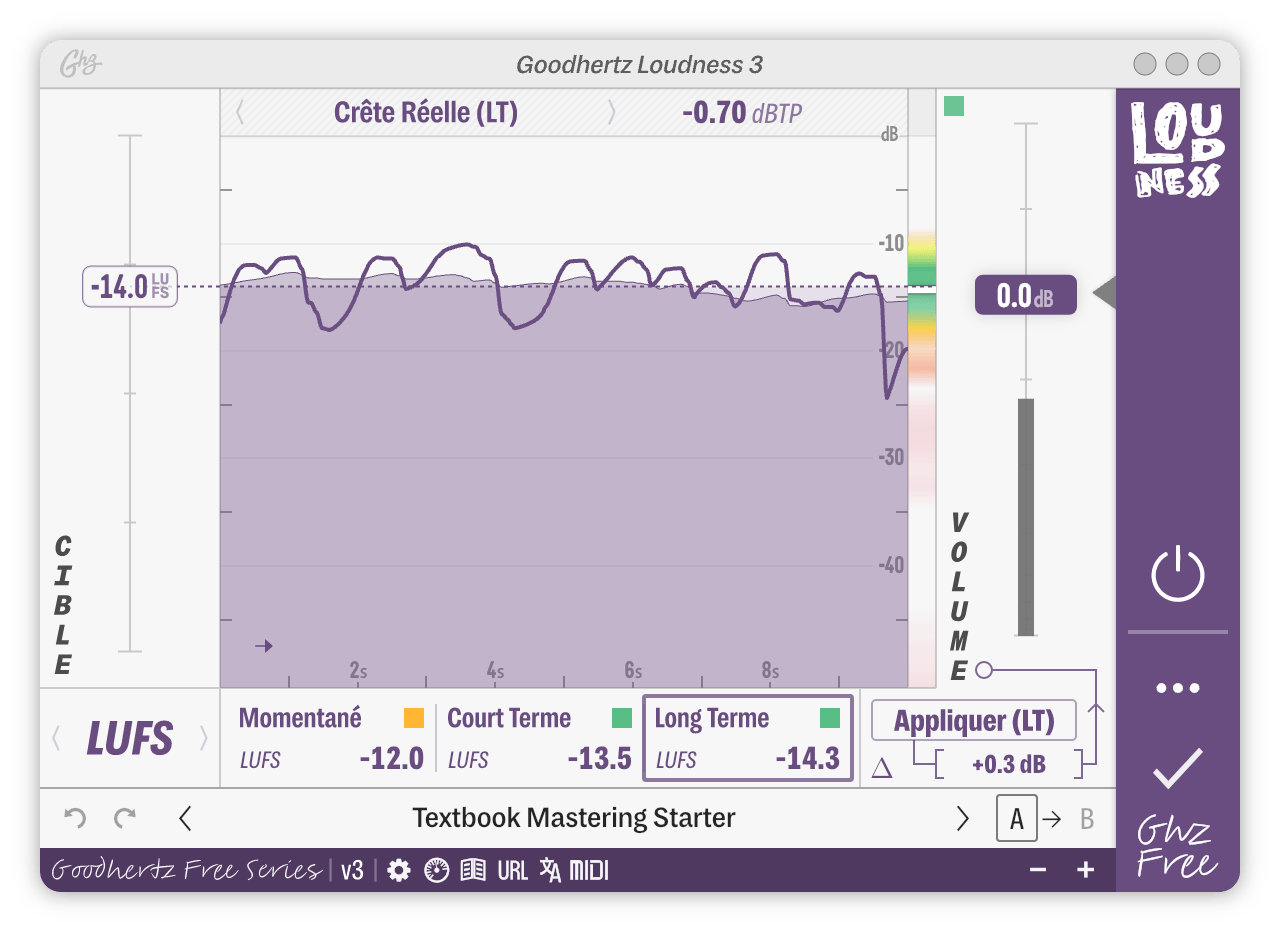Click the Ghz Free logo
Screen dimensions: 1280x932
pos(1177,848)
